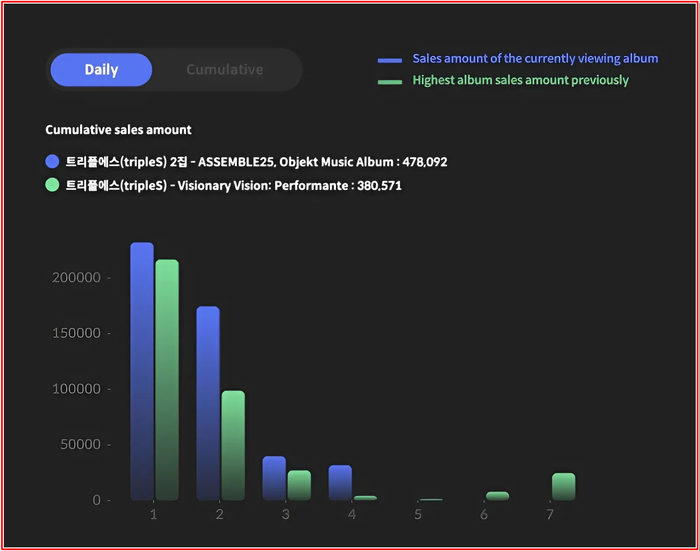This screenshot has height=551, width=700.
Task: Select the Visionary Vision: Performante line
Action: click(x=233, y=185)
